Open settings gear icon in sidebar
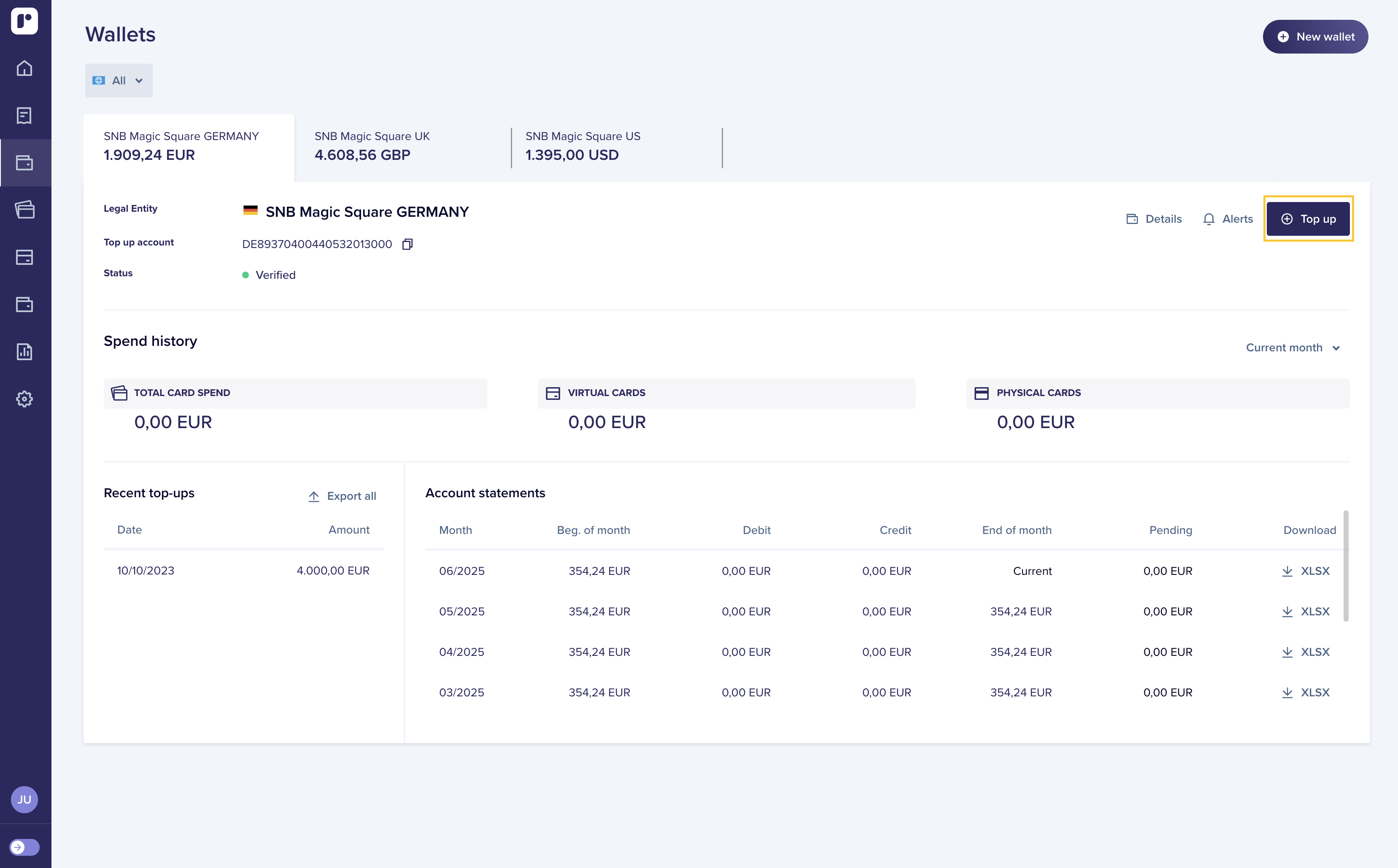Image resolution: width=1398 pixels, height=868 pixels. [x=24, y=399]
